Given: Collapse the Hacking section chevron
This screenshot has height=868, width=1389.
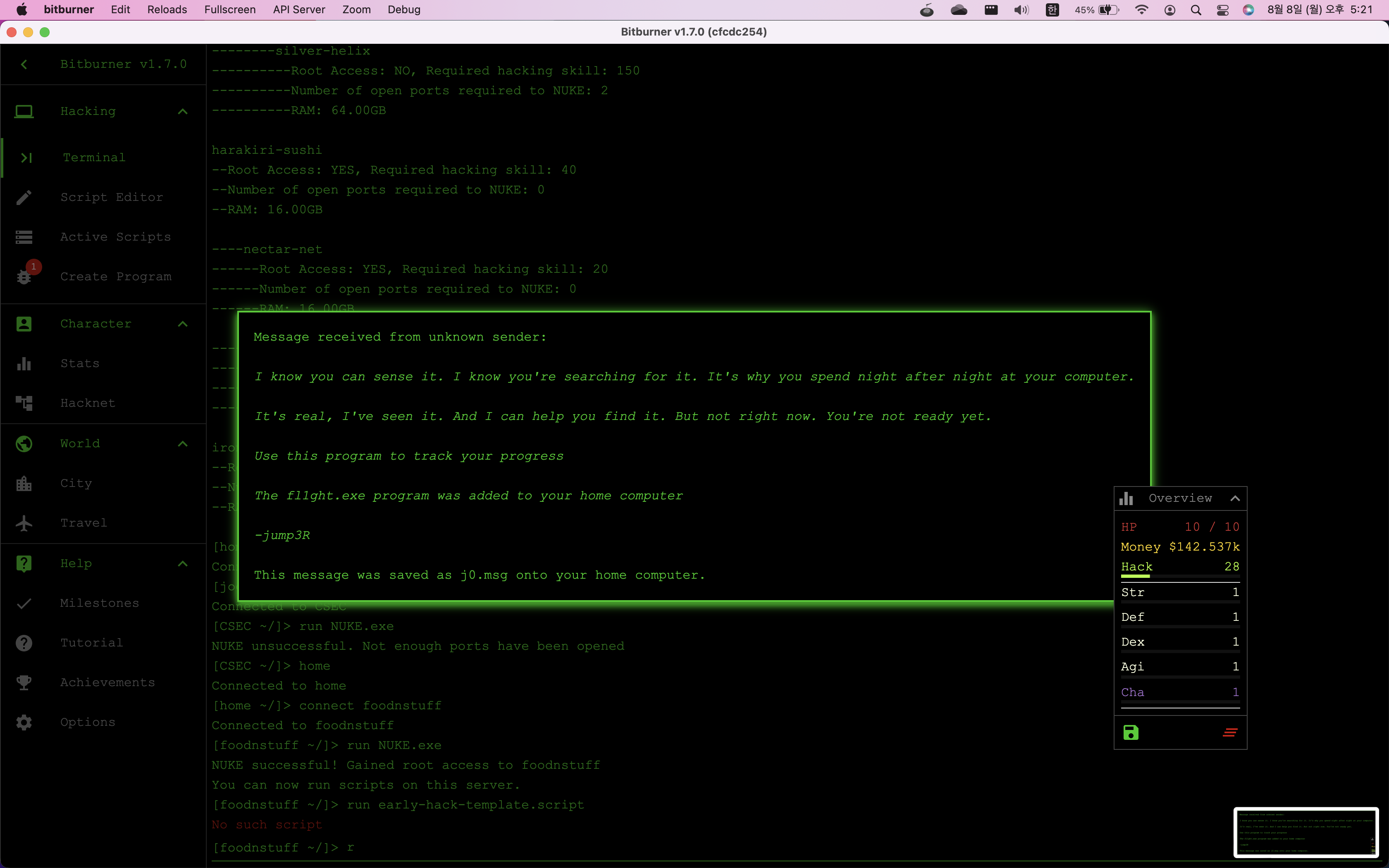Looking at the screenshot, I should pyautogui.click(x=183, y=111).
